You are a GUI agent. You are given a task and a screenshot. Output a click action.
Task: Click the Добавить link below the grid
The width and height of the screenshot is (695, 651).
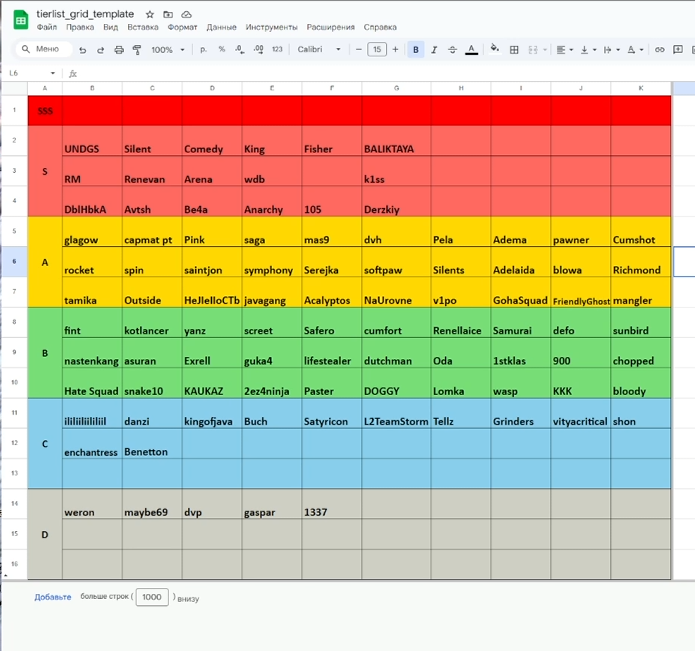tap(53, 597)
